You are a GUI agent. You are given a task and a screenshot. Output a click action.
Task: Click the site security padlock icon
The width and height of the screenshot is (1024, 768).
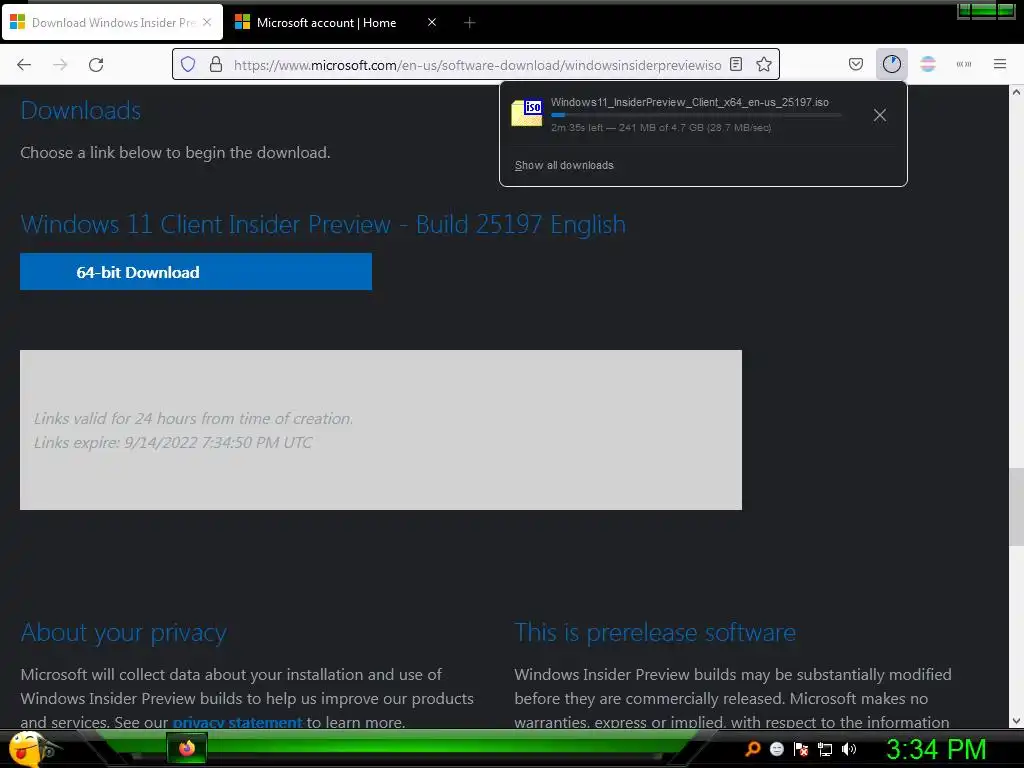pos(216,64)
